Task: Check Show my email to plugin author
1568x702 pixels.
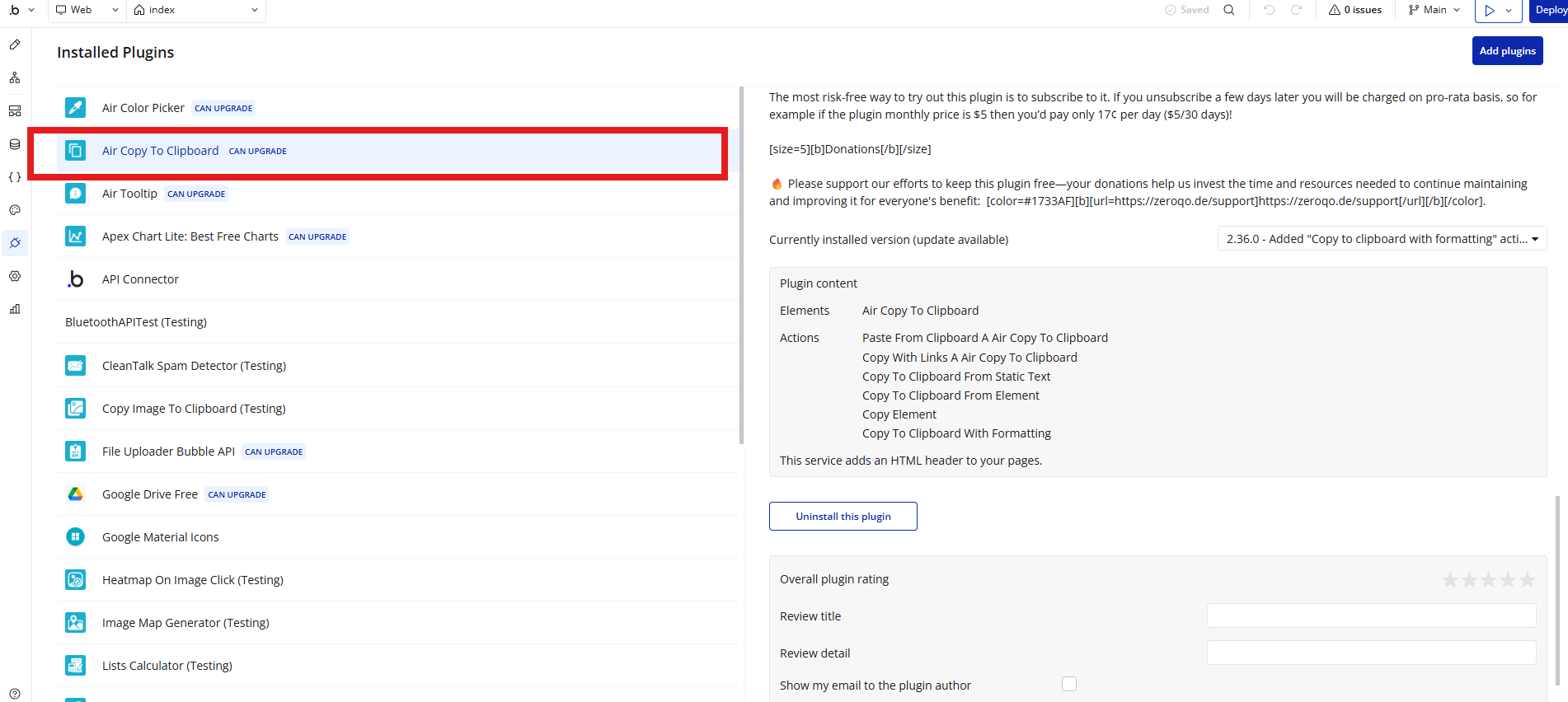Action: pos(1069,684)
